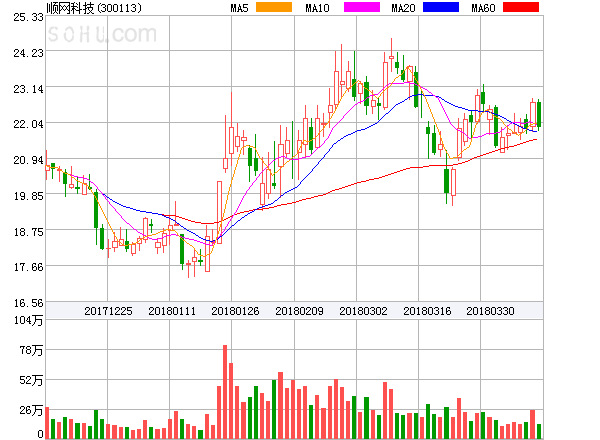Click the 16.56 price axis label
Image resolution: width=600 pixels, height=440 pixels.
point(28,303)
